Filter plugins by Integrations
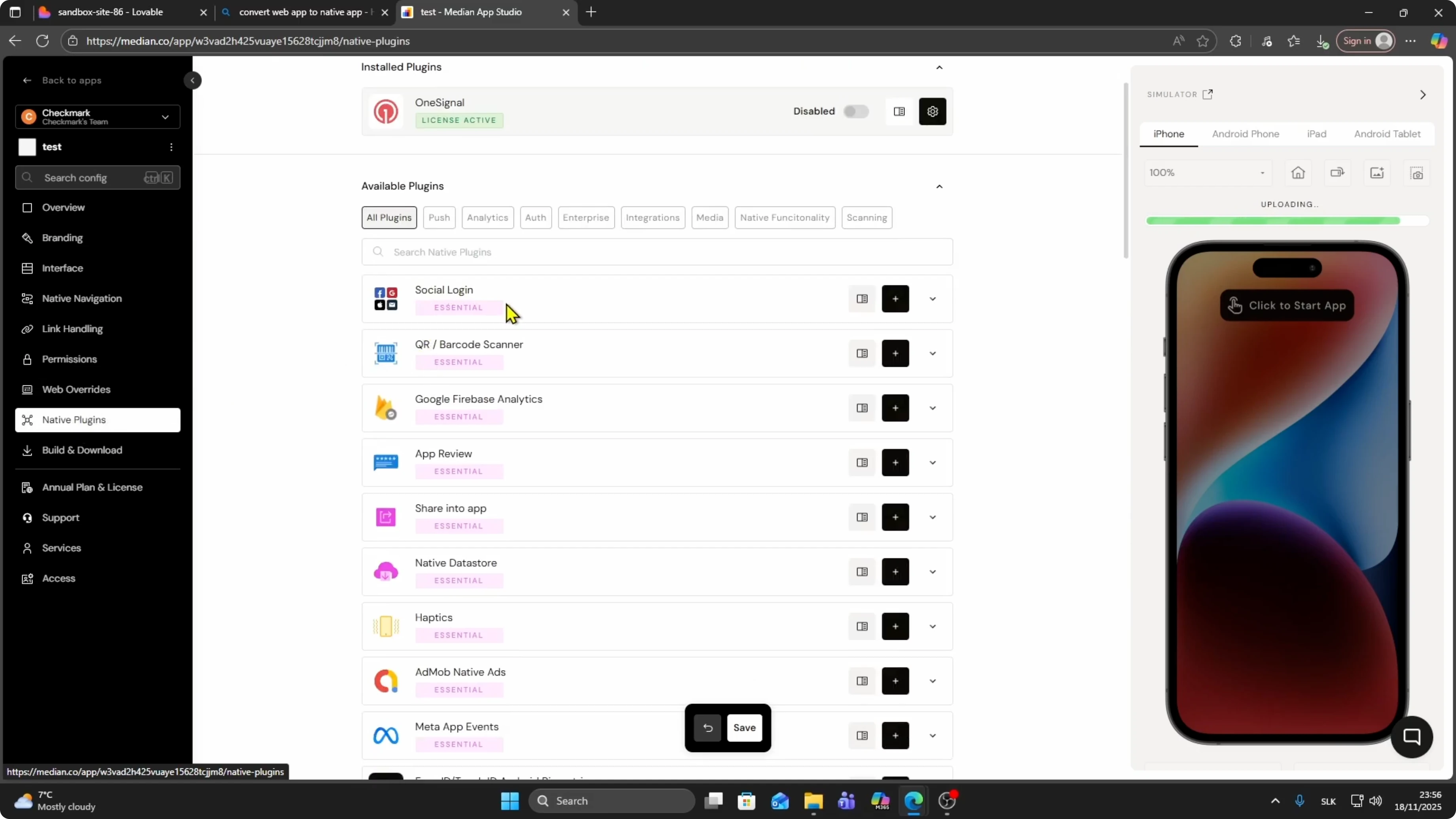Image resolution: width=1456 pixels, height=819 pixels. (652, 218)
